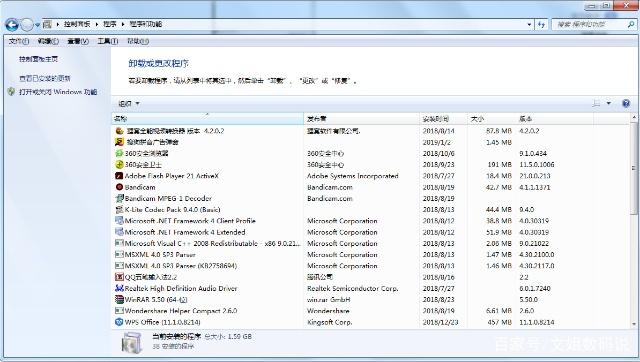
Task: Click the Bandicam MPEG-1 Decoder icon
Action: [119, 198]
